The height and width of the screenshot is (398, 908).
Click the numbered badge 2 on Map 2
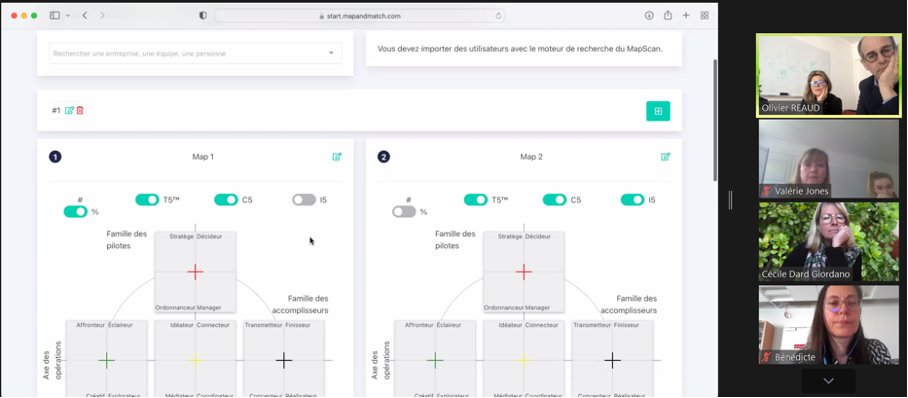tap(383, 156)
